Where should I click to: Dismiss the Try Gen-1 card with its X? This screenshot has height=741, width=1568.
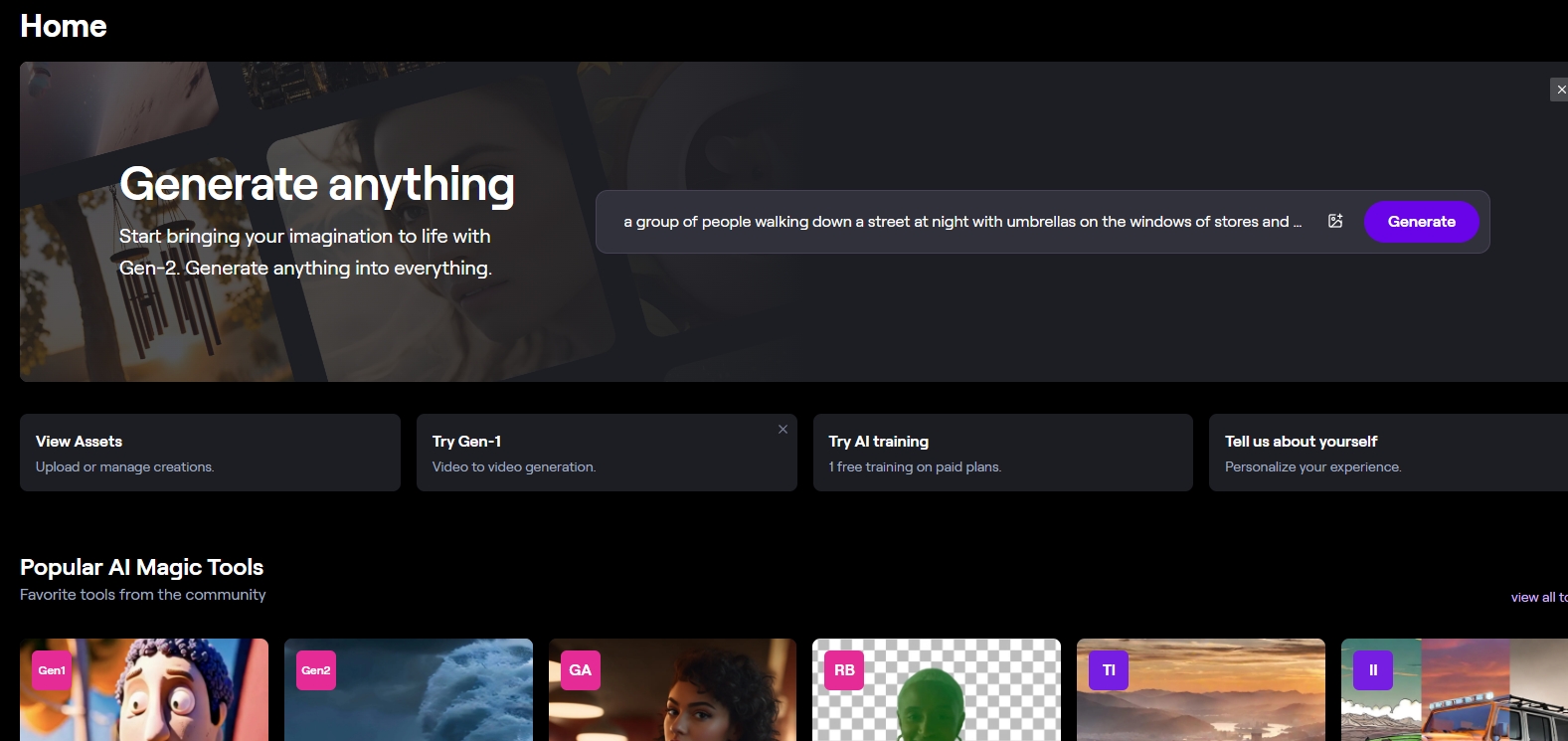coord(783,430)
